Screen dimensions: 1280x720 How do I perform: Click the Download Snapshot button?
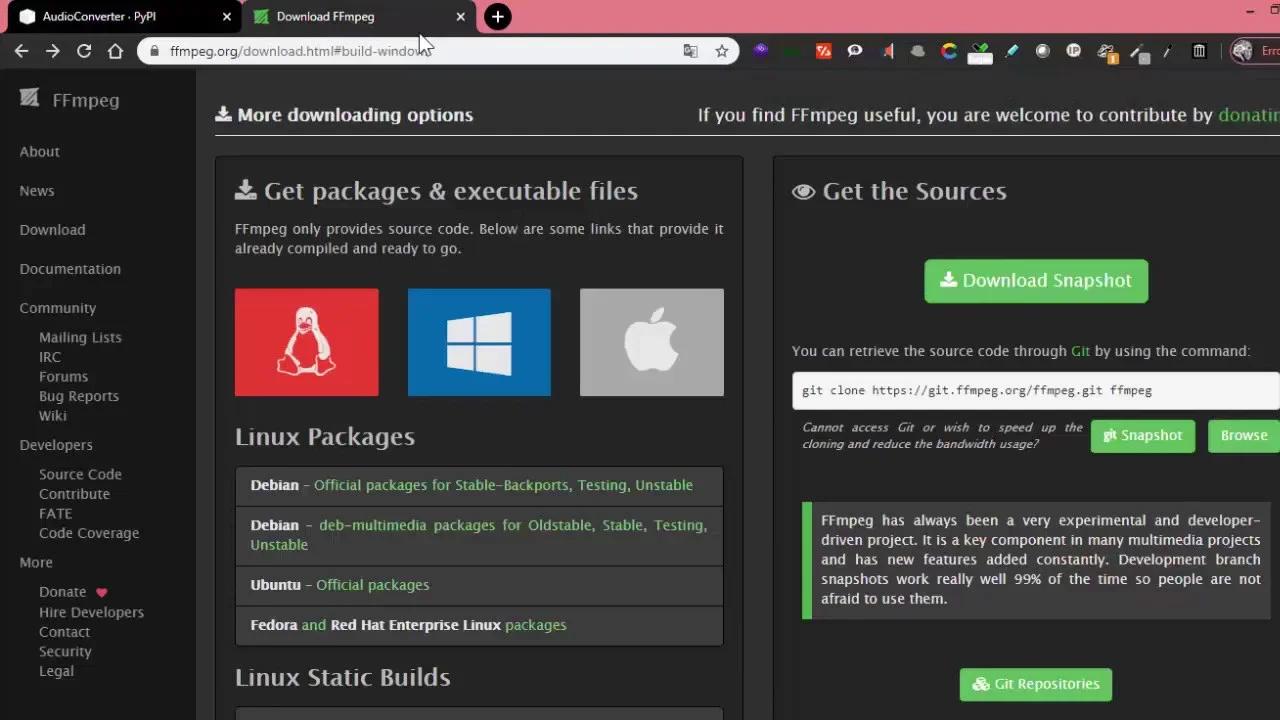click(1036, 281)
